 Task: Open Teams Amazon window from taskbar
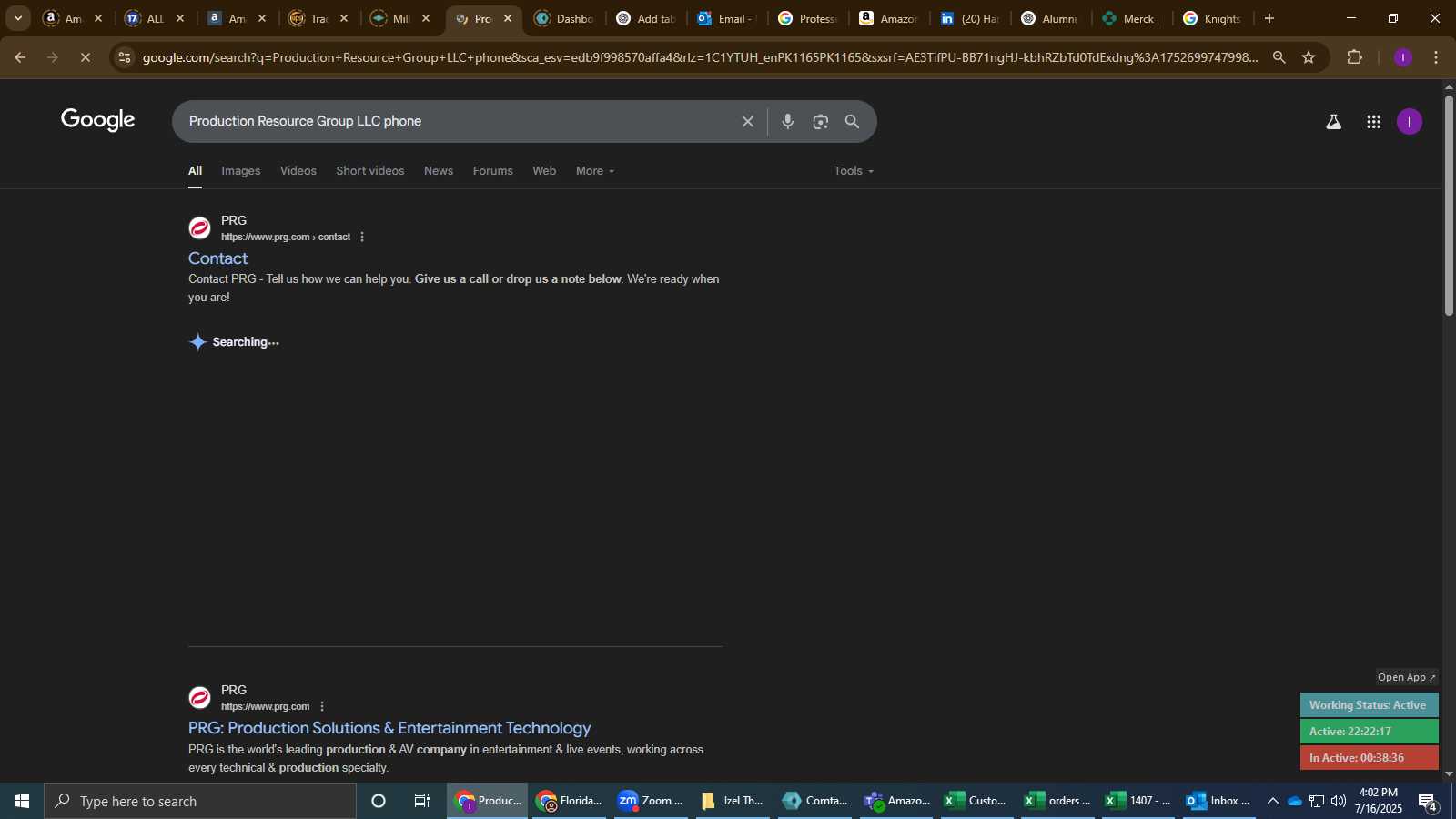click(897, 801)
